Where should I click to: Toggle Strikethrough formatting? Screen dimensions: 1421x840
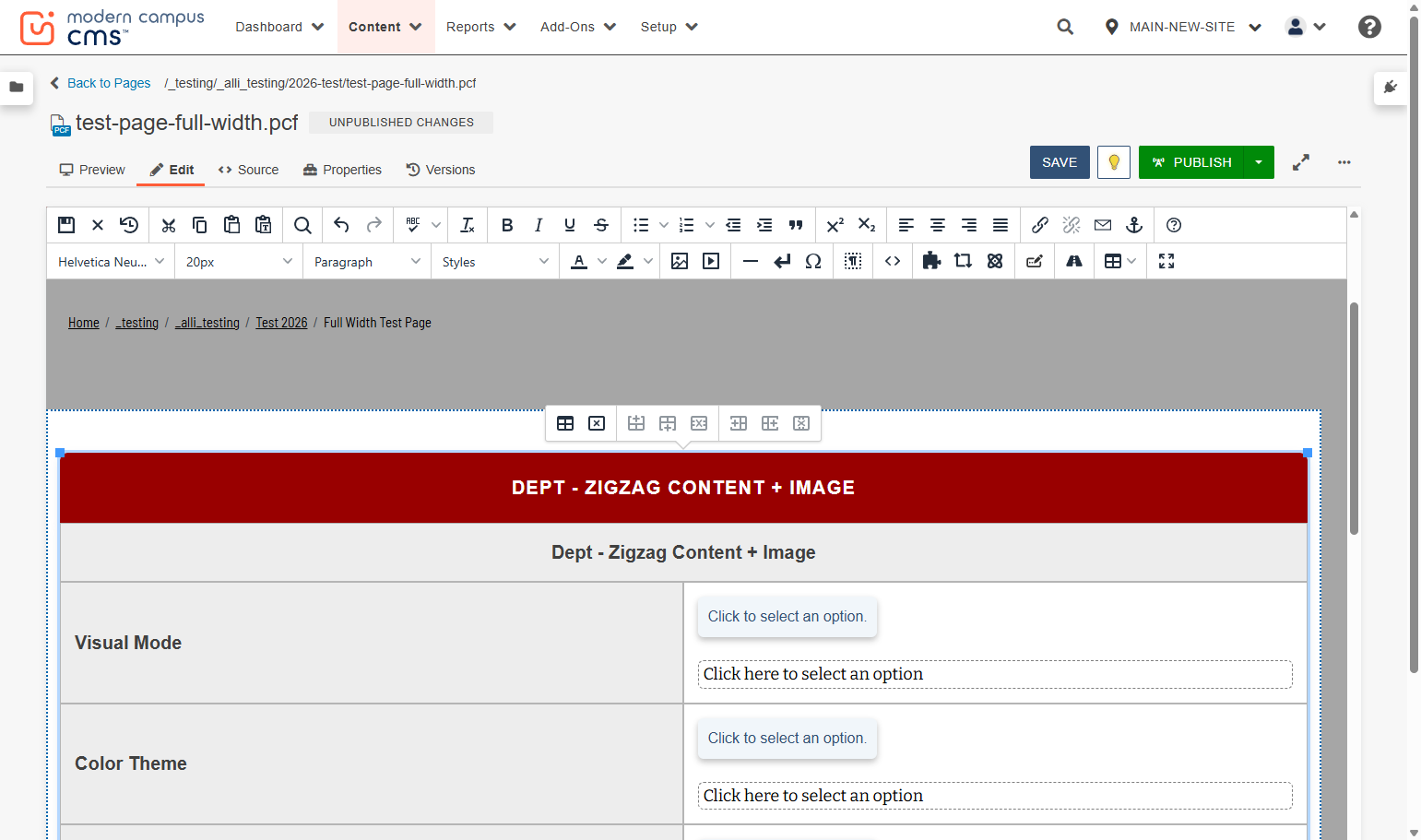click(x=601, y=225)
